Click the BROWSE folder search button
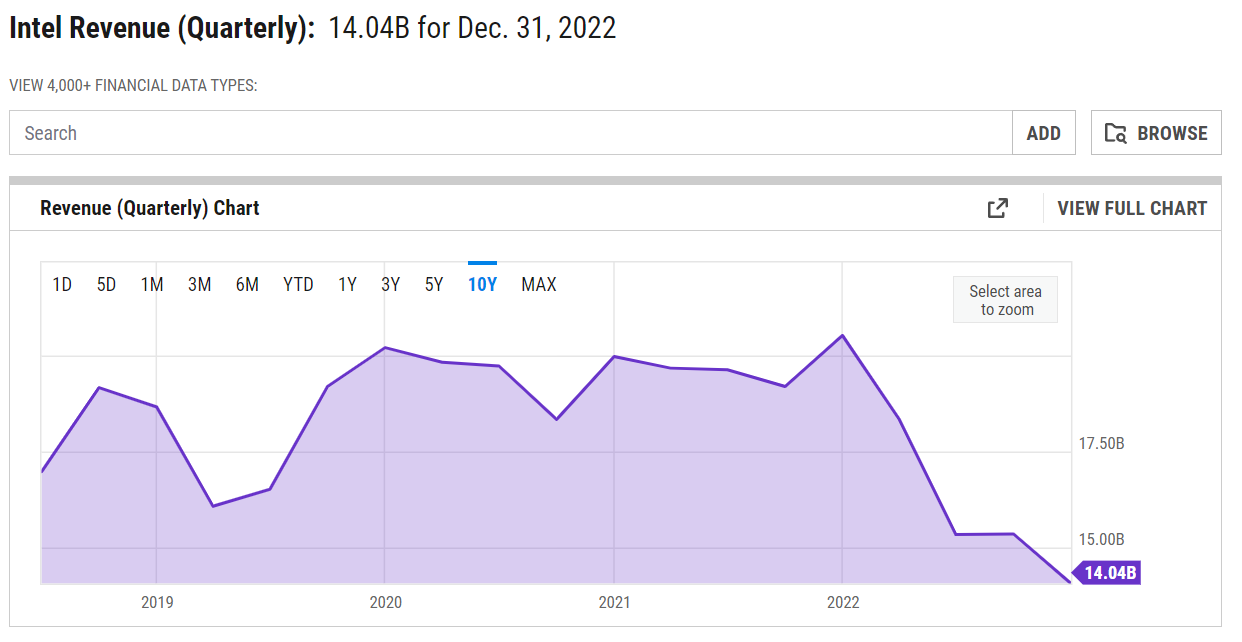The height and width of the screenshot is (642, 1242). click(1156, 133)
